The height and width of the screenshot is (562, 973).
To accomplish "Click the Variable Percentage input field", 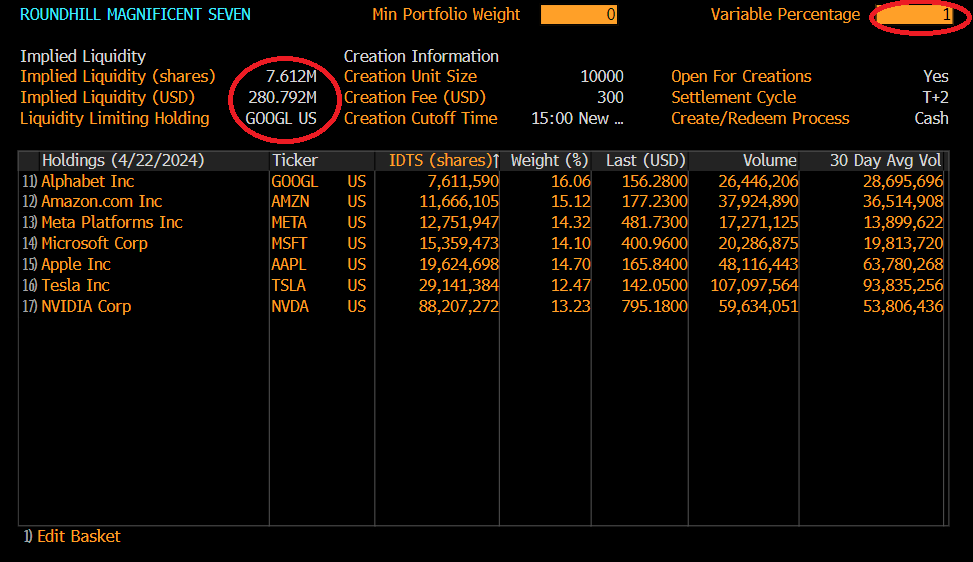I will click(x=914, y=14).
